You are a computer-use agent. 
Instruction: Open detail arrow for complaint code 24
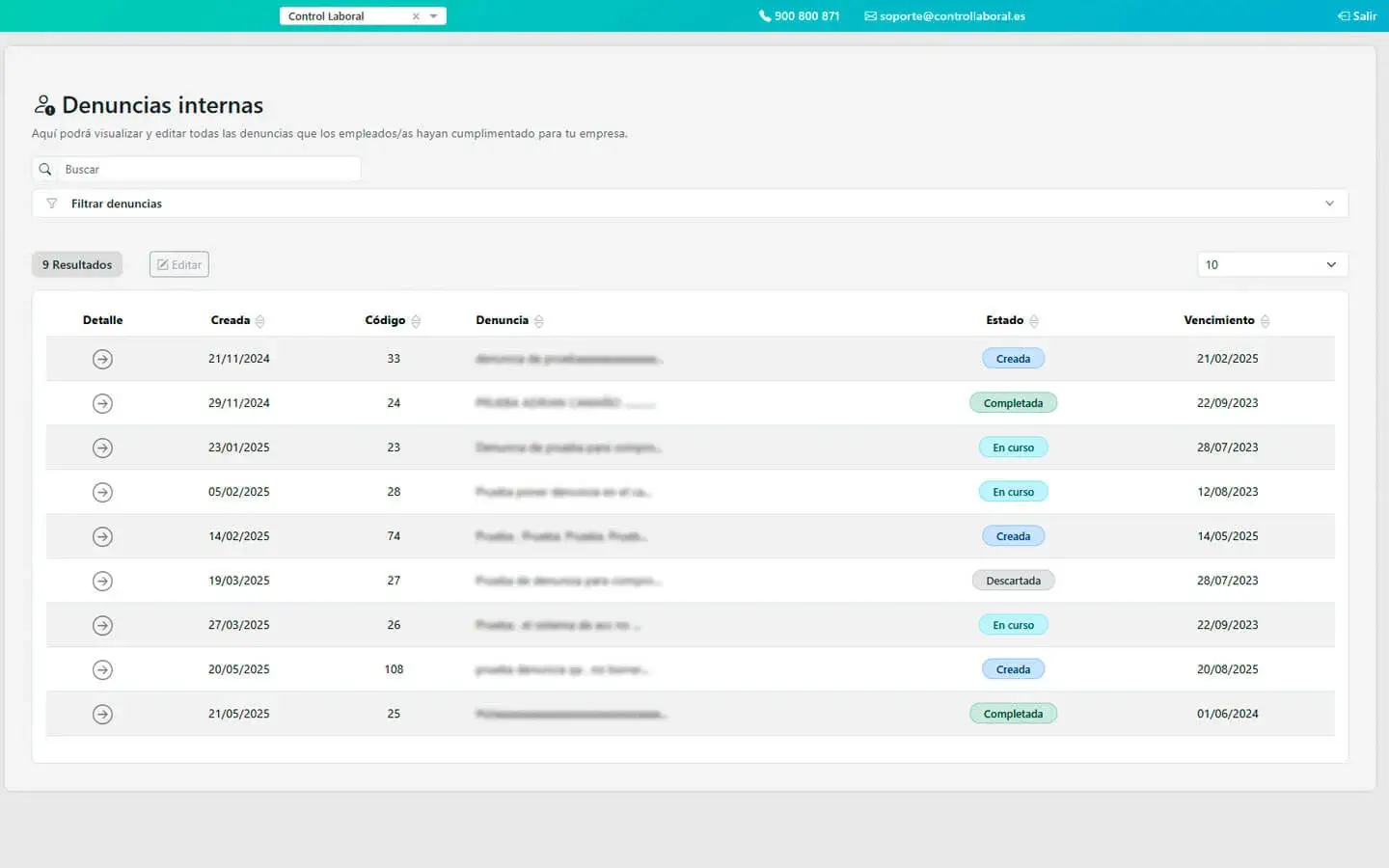click(x=102, y=403)
